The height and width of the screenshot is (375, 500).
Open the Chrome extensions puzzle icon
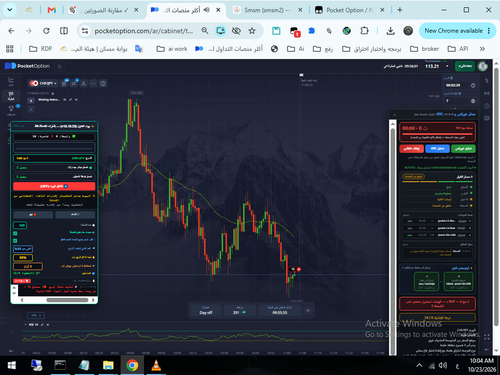click(x=364, y=31)
